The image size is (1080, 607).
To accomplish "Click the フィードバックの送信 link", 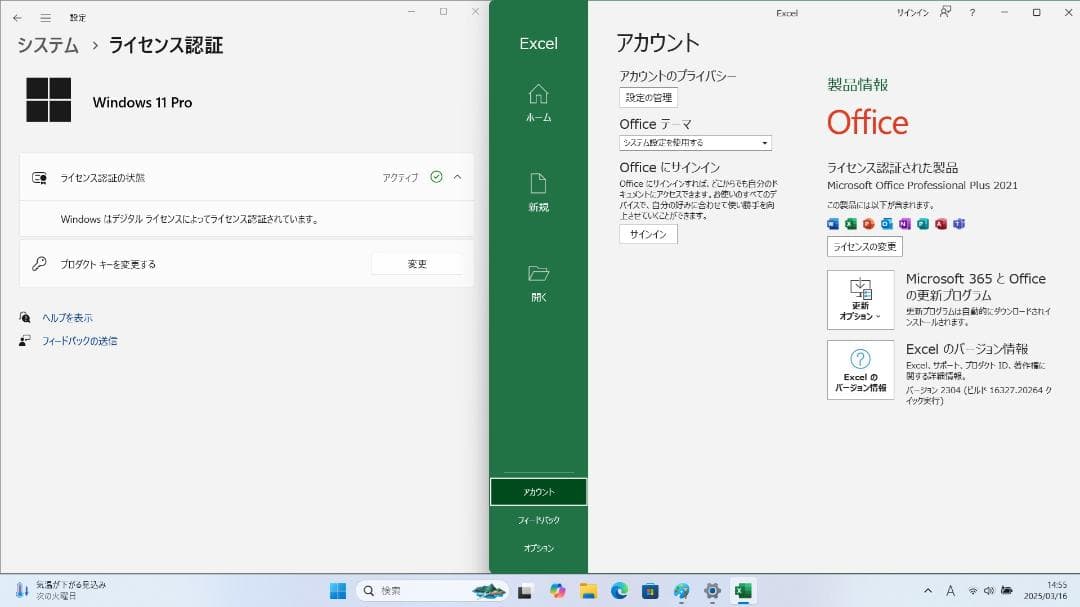I will pos(80,341).
